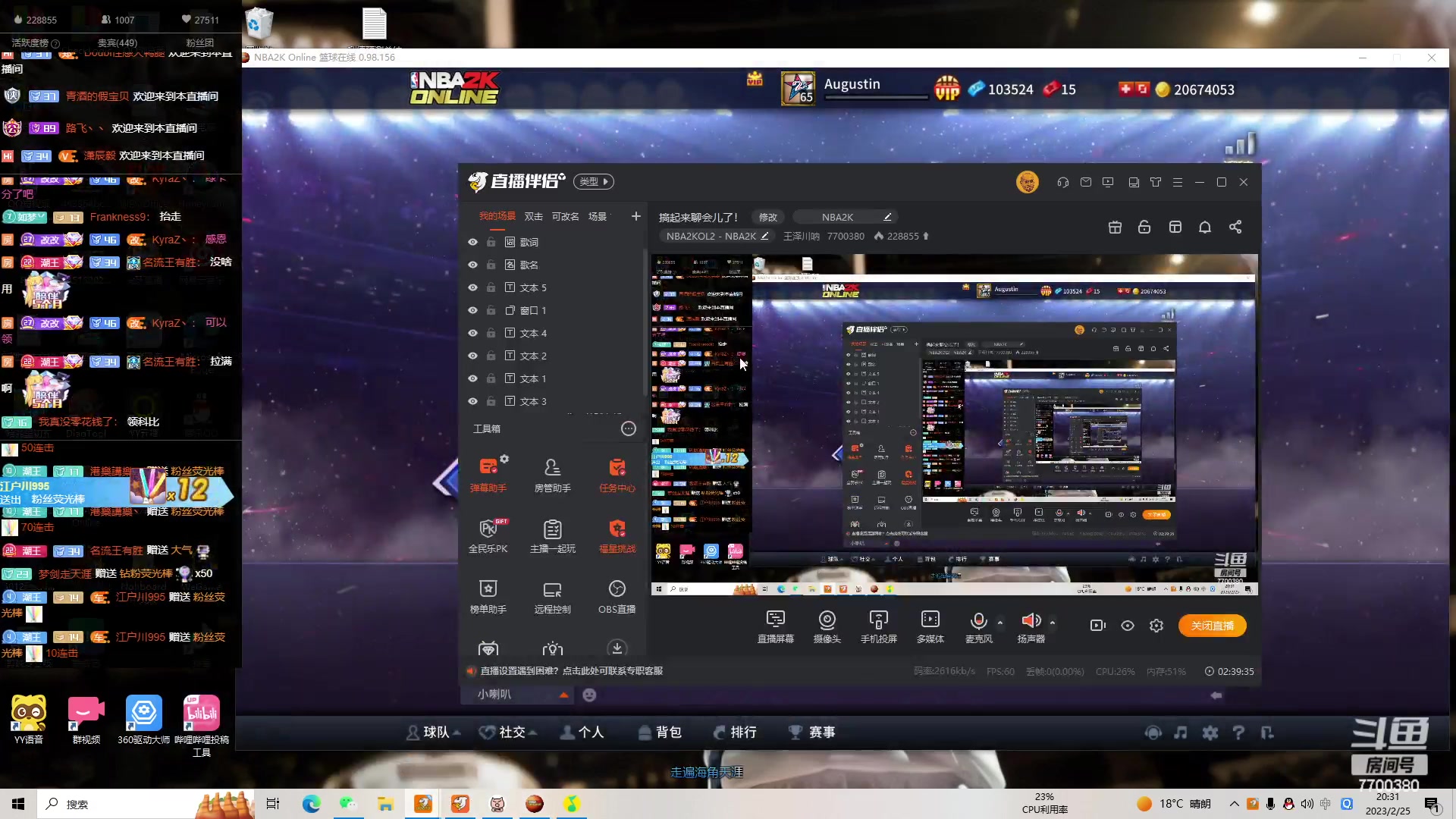The width and height of the screenshot is (1456, 819).
Task: Expand the 扬声器 speaker options arrow
Action: coord(1053,623)
